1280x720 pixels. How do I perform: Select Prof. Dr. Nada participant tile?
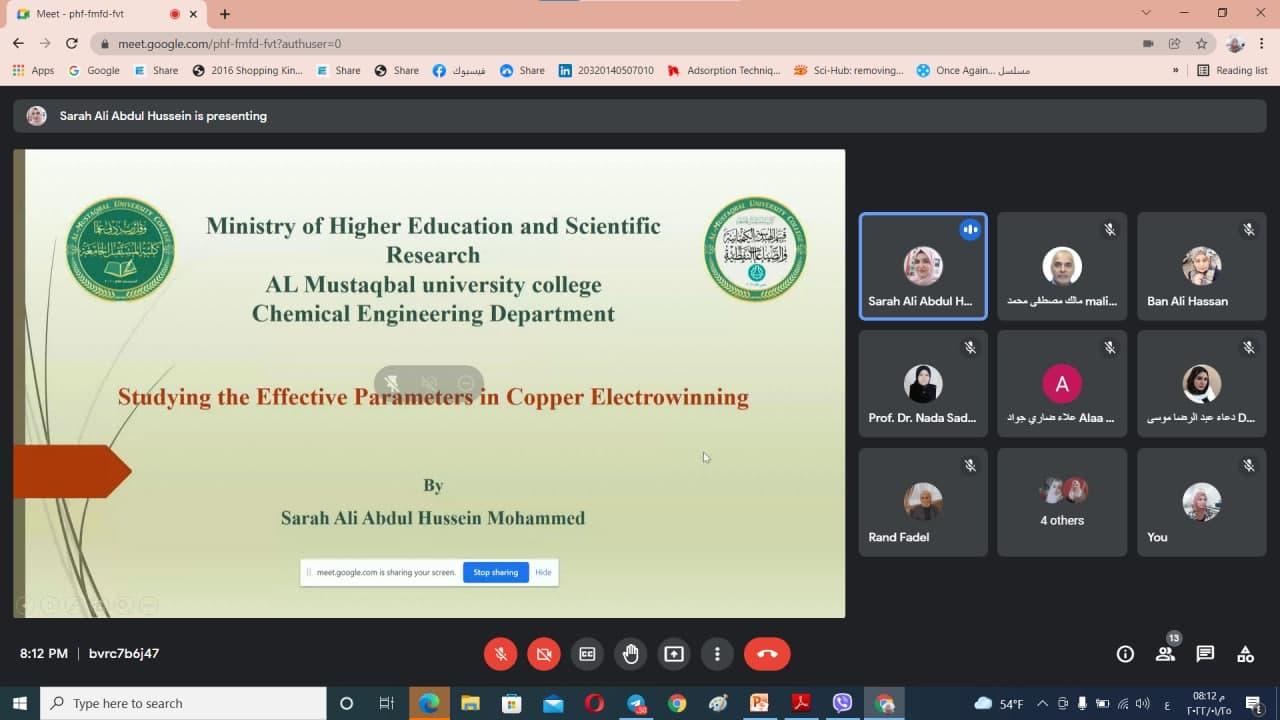pos(923,383)
